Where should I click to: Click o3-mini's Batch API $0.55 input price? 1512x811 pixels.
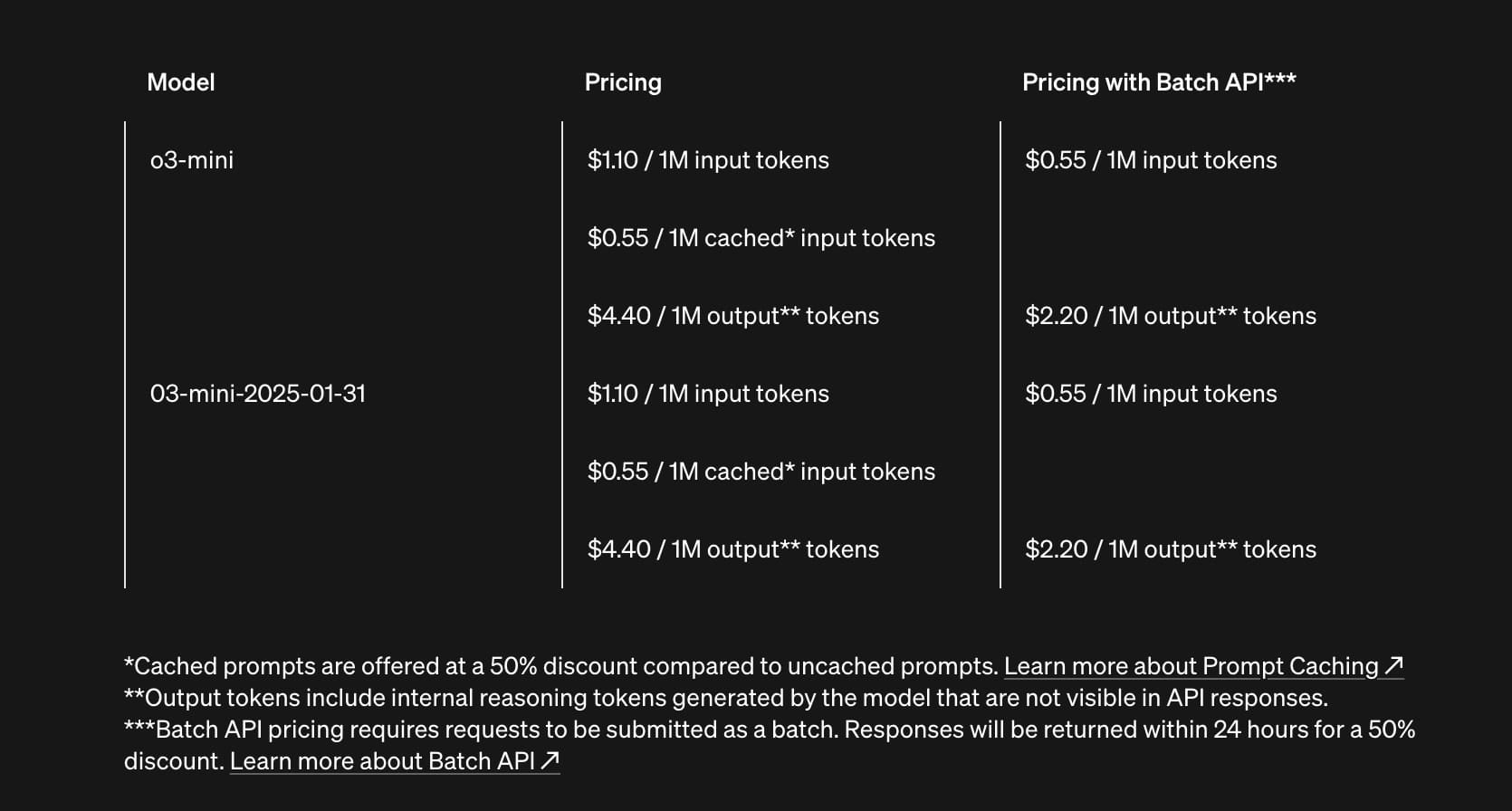click(x=1151, y=160)
